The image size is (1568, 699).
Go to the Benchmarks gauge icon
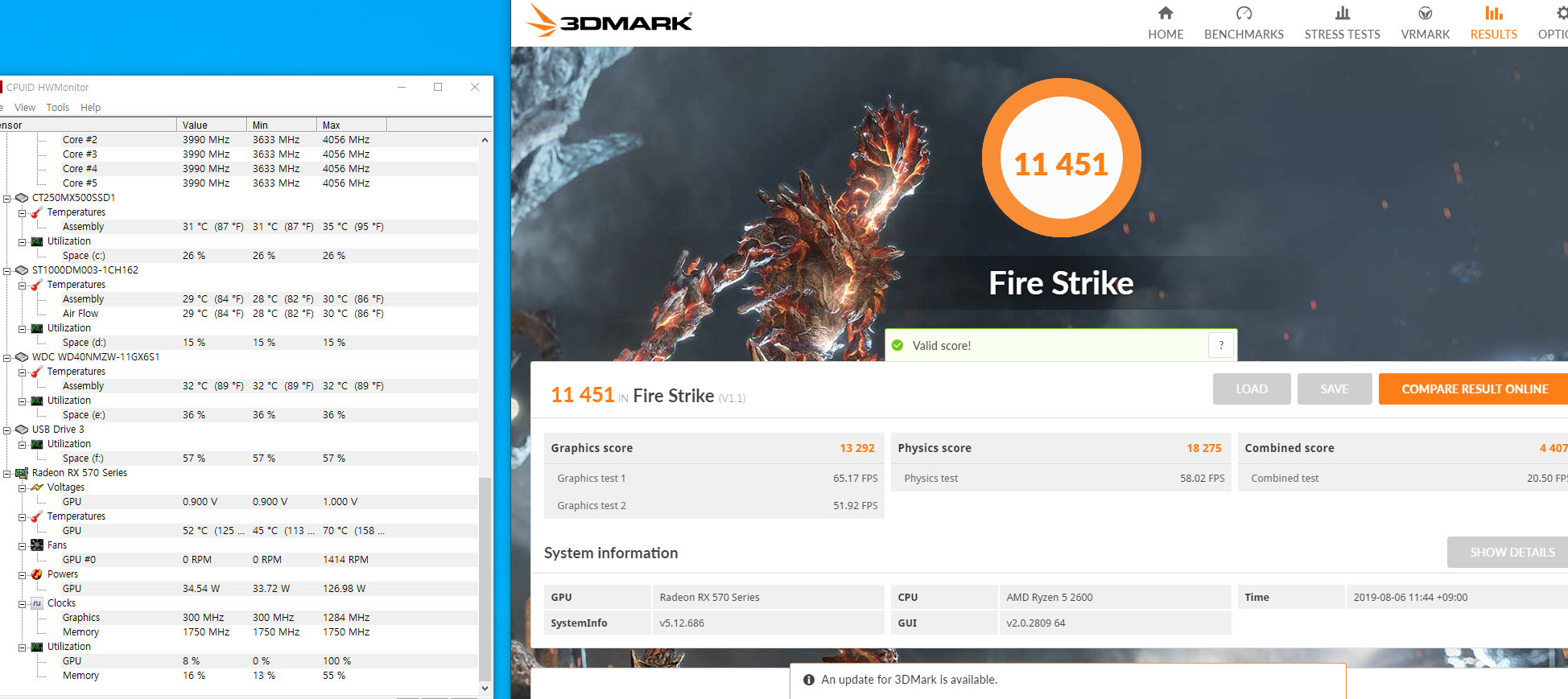1244,13
